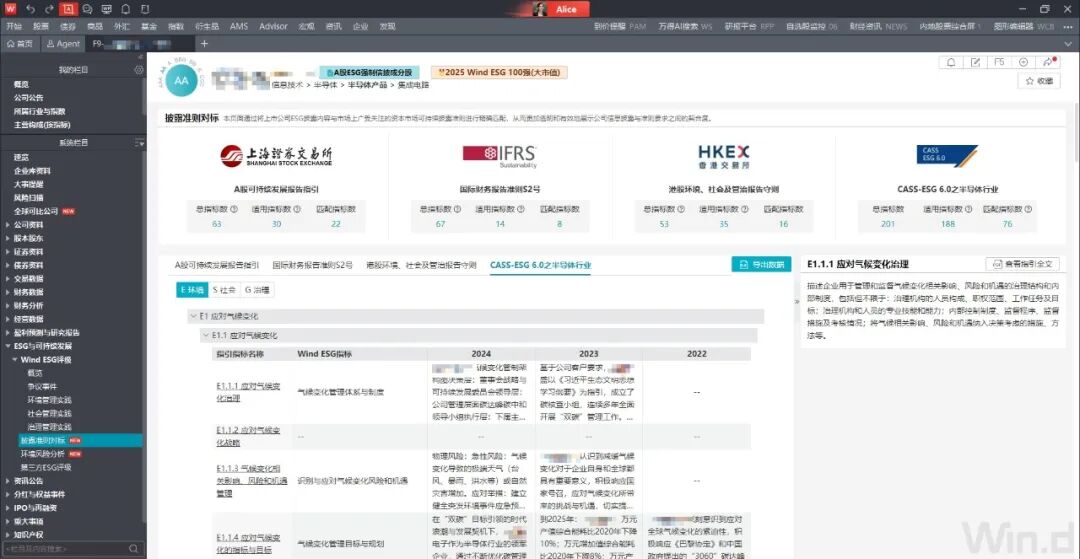This screenshot has width=1080, height=559.
Task: Click the share arrow icon with red dot
Action: click(x=1048, y=62)
